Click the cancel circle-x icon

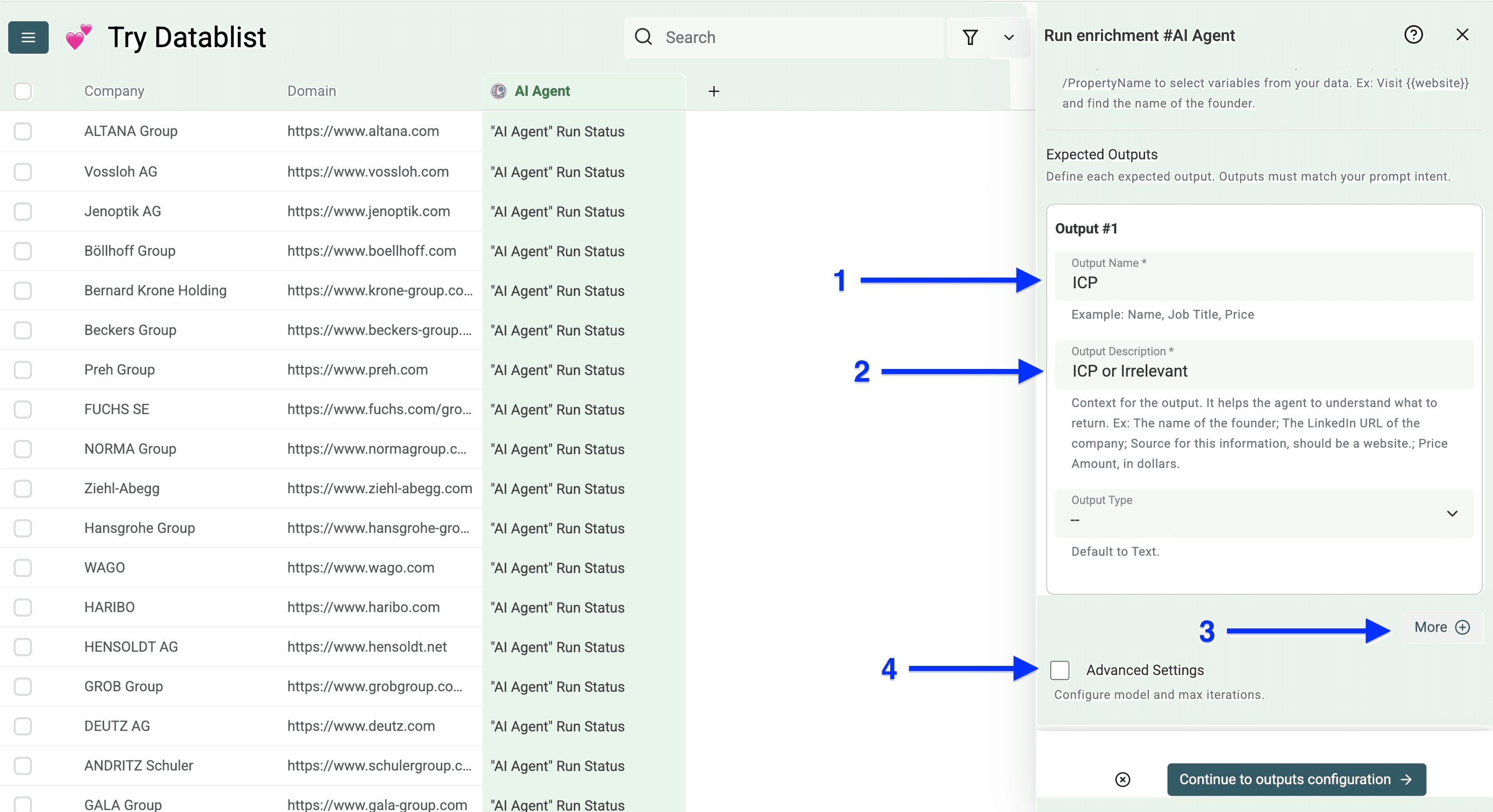point(1123,779)
